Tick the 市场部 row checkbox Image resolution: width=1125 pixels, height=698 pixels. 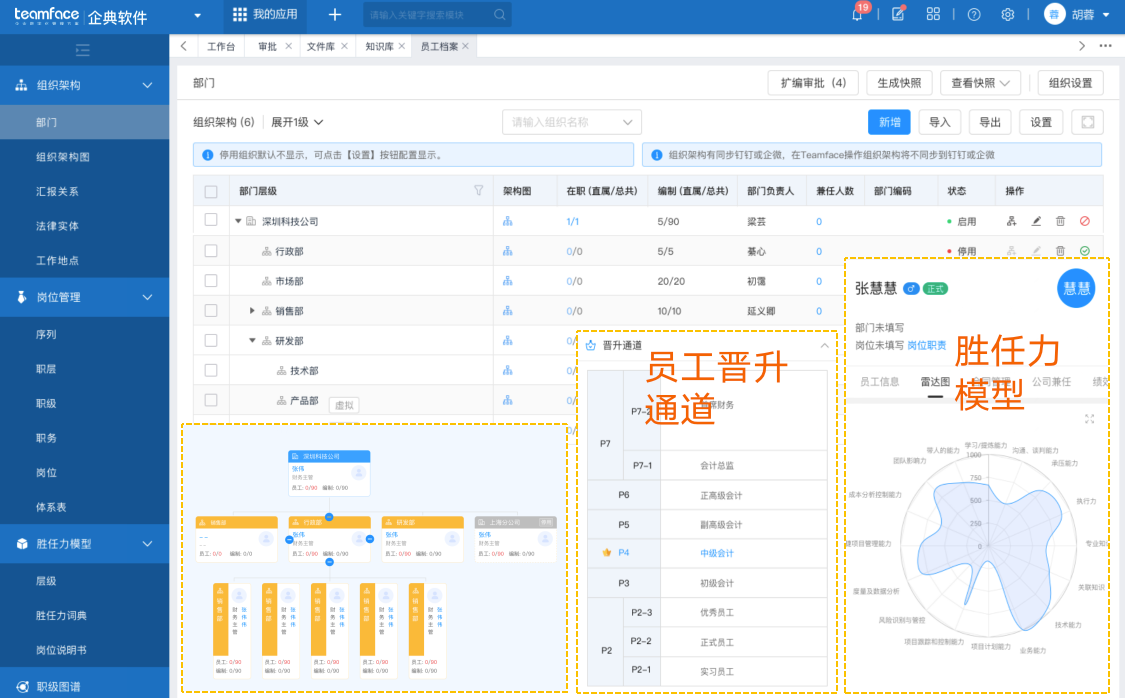point(211,281)
